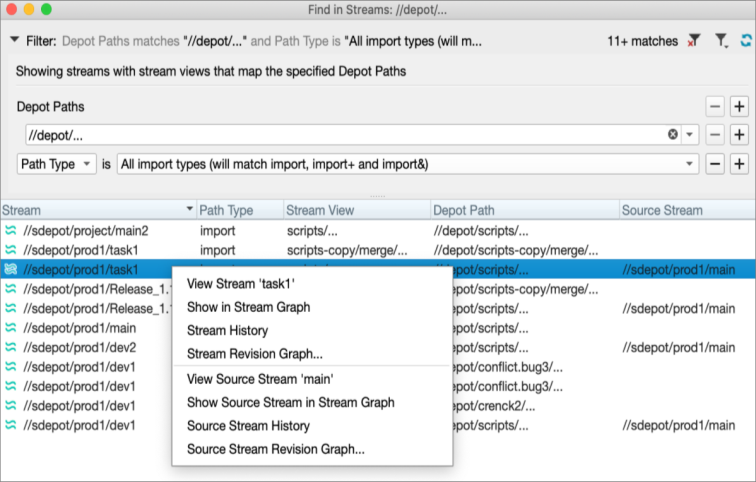Open the depot path history dropdown arrow
The width and height of the screenshot is (756, 482).
[x=689, y=135]
